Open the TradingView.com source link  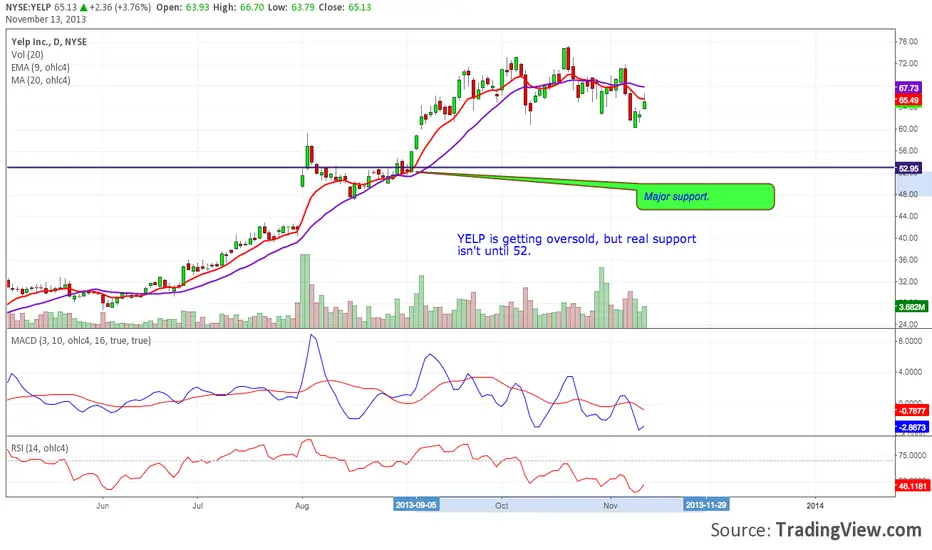pyautogui.click(x=848, y=529)
